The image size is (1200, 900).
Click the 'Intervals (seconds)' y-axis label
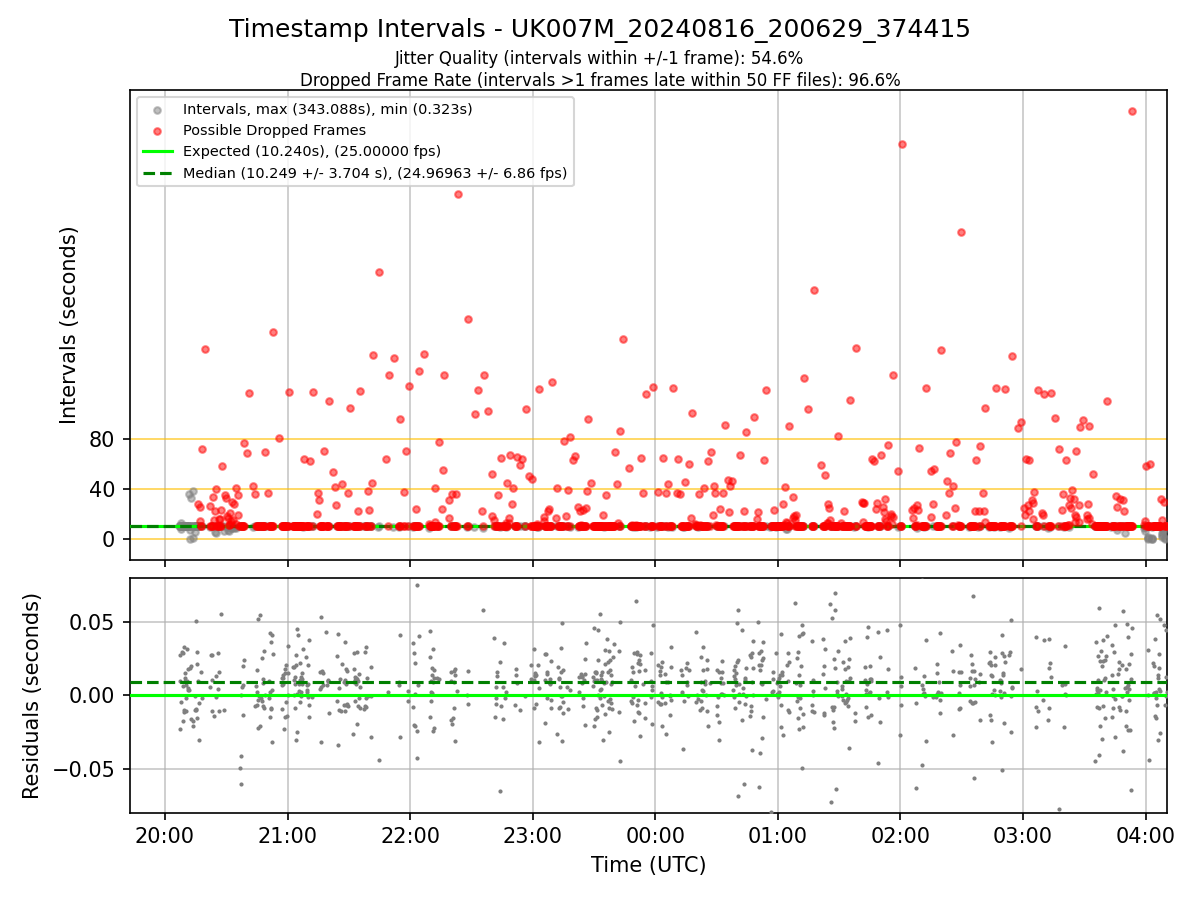click(69, 325)
